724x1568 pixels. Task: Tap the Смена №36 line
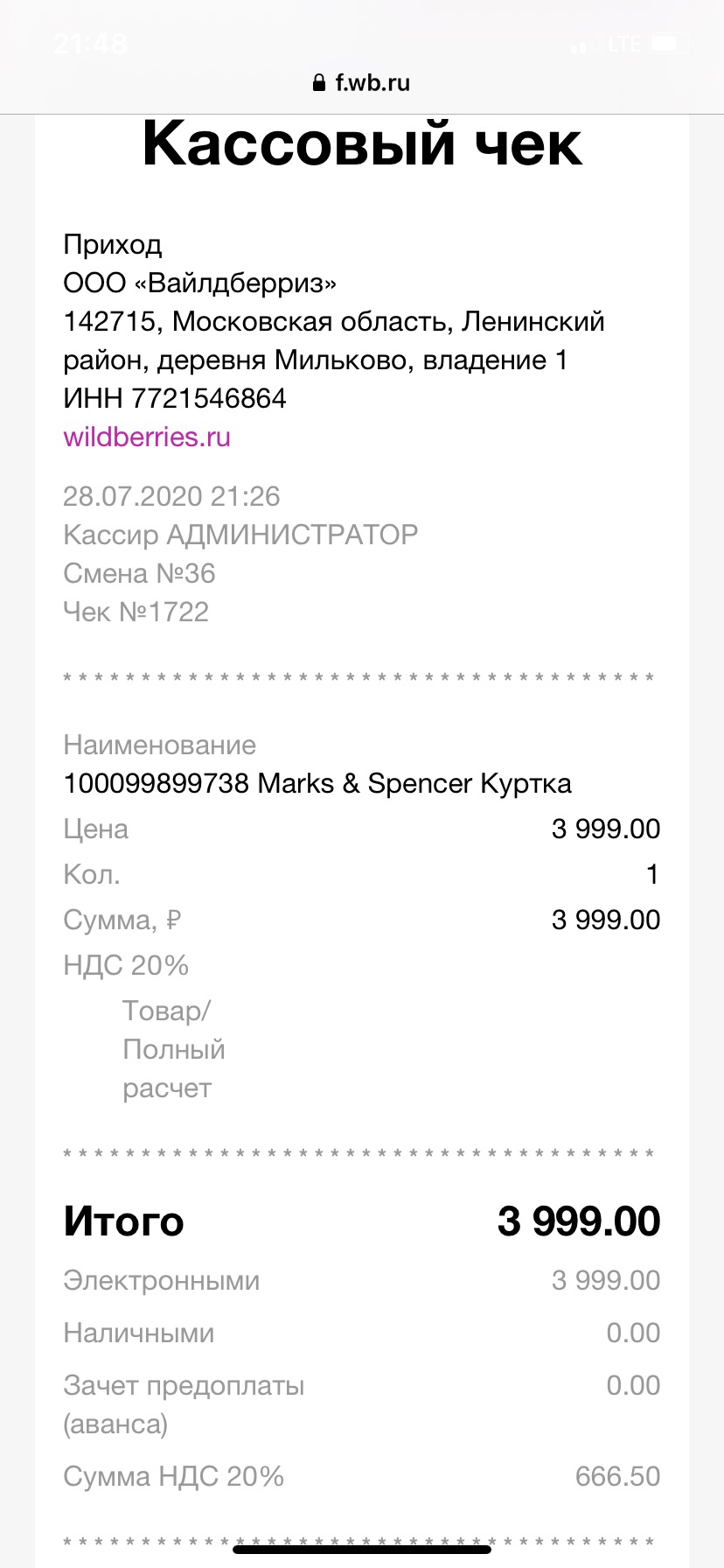pos(139,573)
